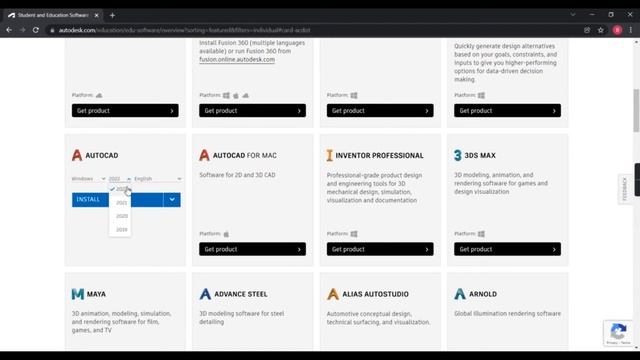Click Get product for Inventor Professional
Viewport: 640px width, 360px height.
[x=380, y=249]
